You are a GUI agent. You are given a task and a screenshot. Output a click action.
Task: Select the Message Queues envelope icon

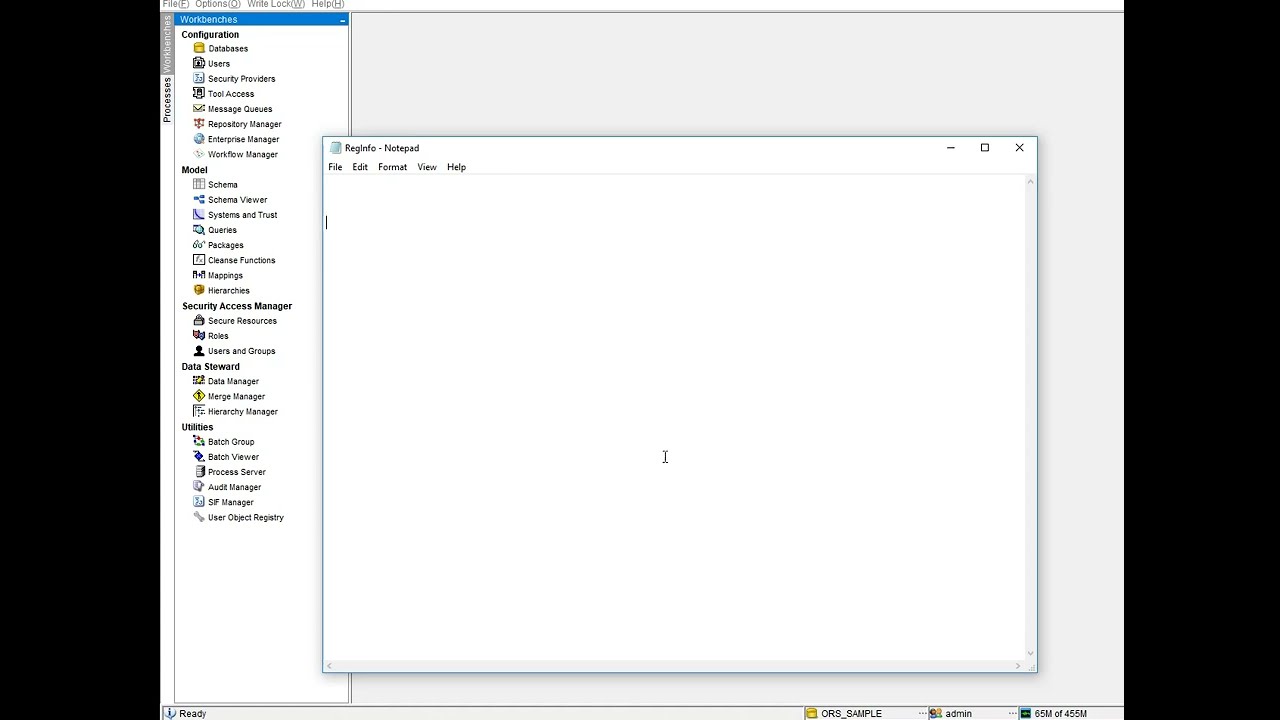point(199,109)
